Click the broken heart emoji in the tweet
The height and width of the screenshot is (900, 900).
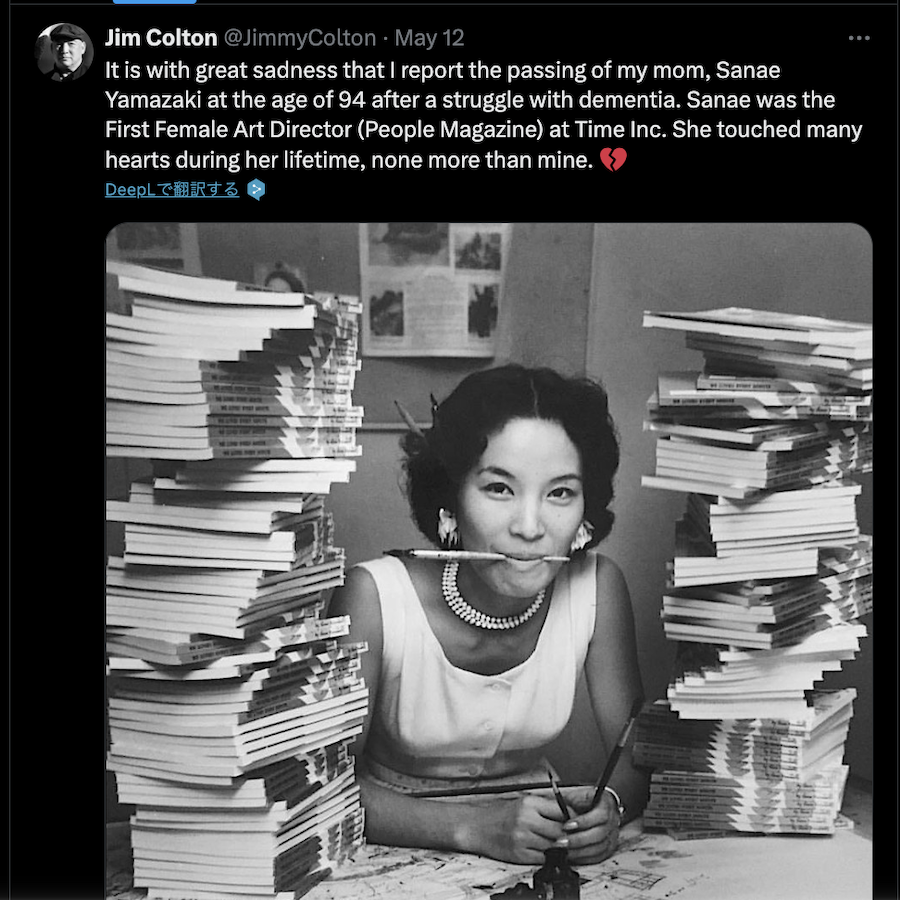(x=613, y=160)
